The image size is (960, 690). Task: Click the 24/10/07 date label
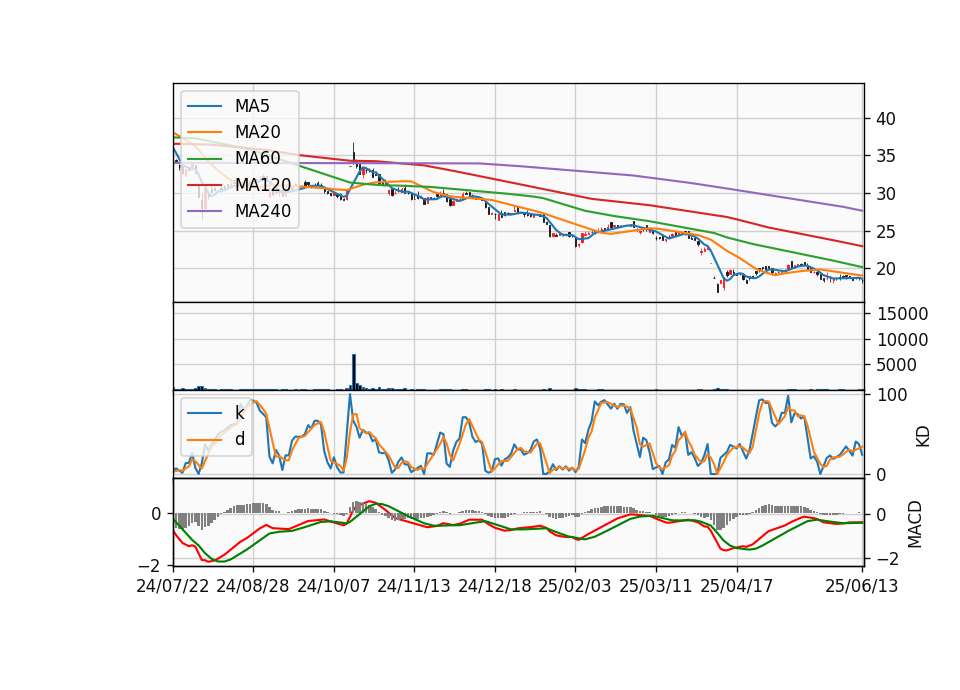[x=334, y=586]
